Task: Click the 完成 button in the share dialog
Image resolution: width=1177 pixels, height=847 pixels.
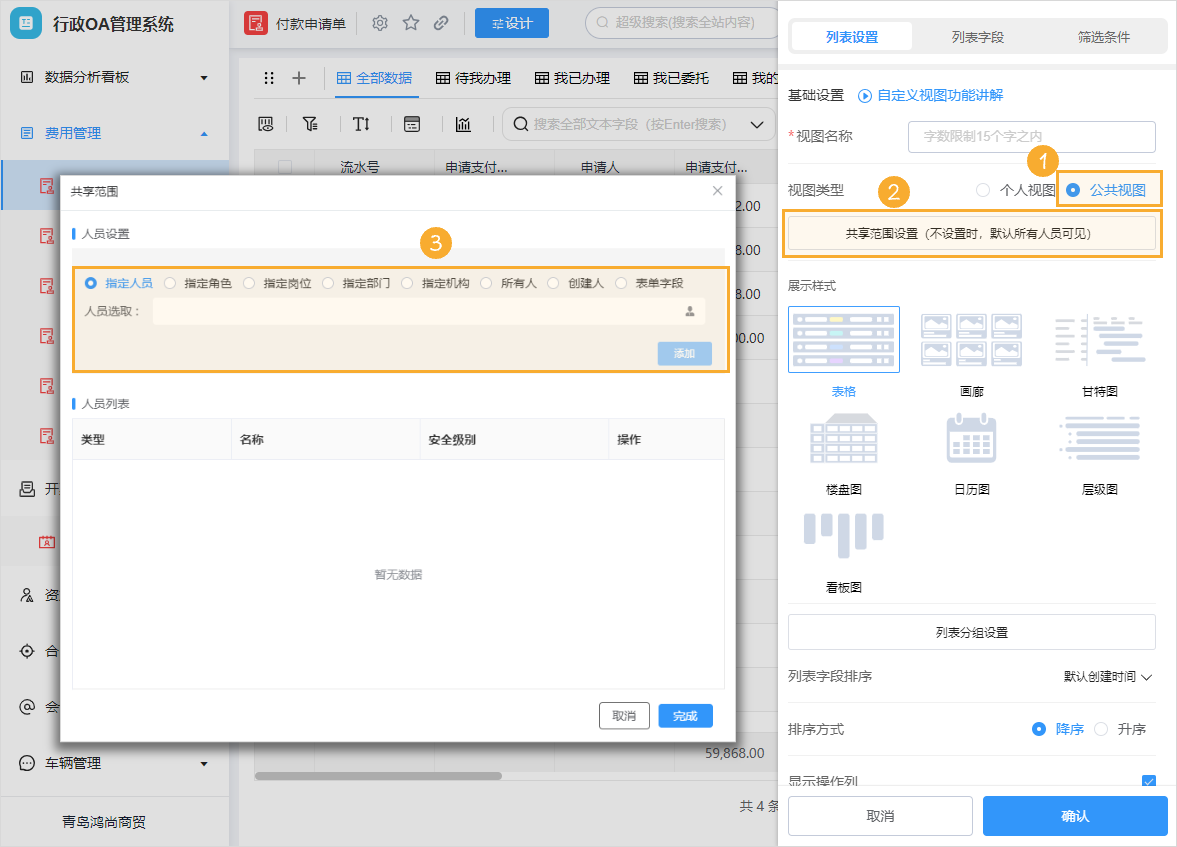Action: pyautogui.click(x=685, y=716)
